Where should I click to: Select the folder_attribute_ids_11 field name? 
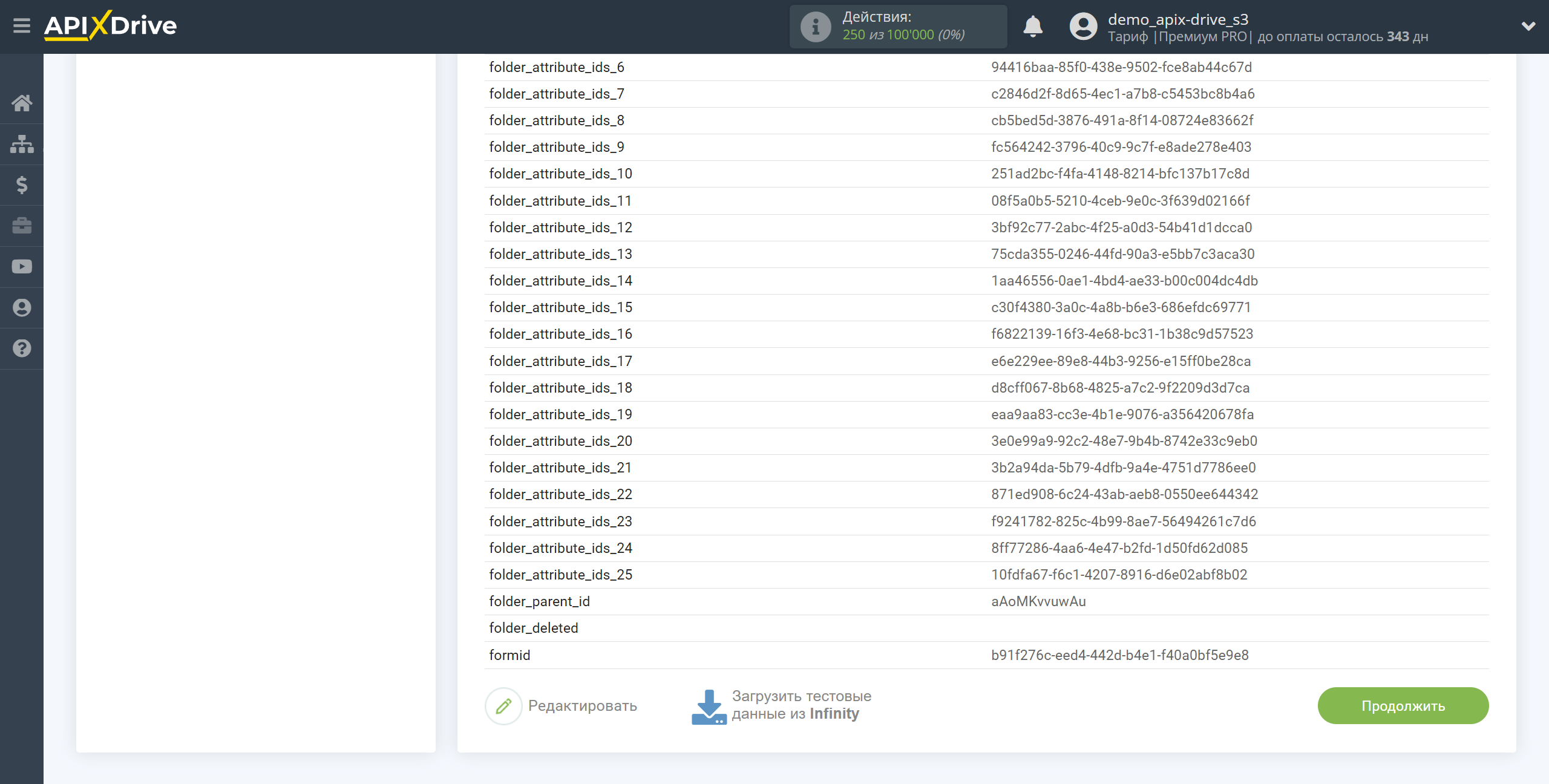(560, 201)
